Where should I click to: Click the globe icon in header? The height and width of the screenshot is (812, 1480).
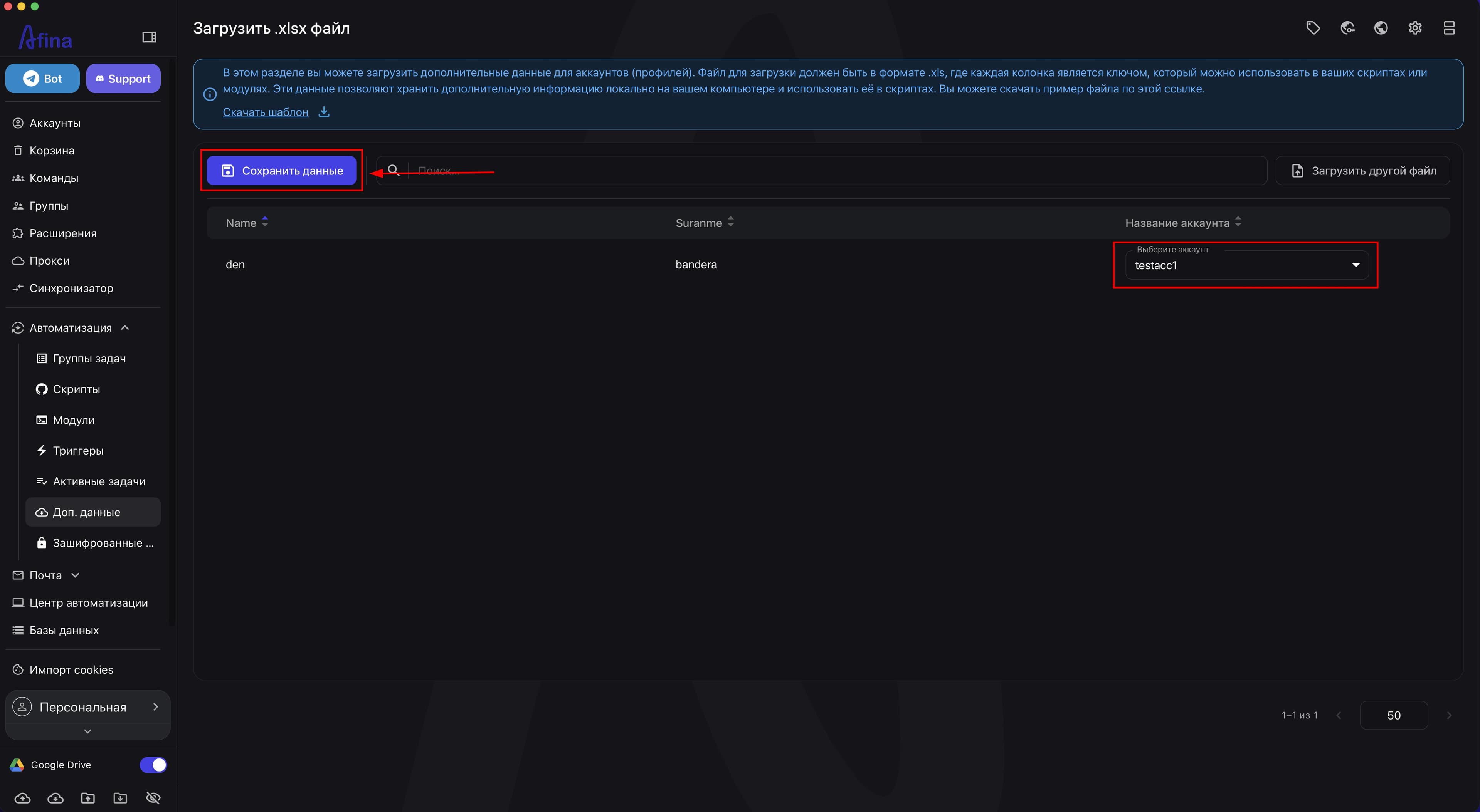point(1381,28)
